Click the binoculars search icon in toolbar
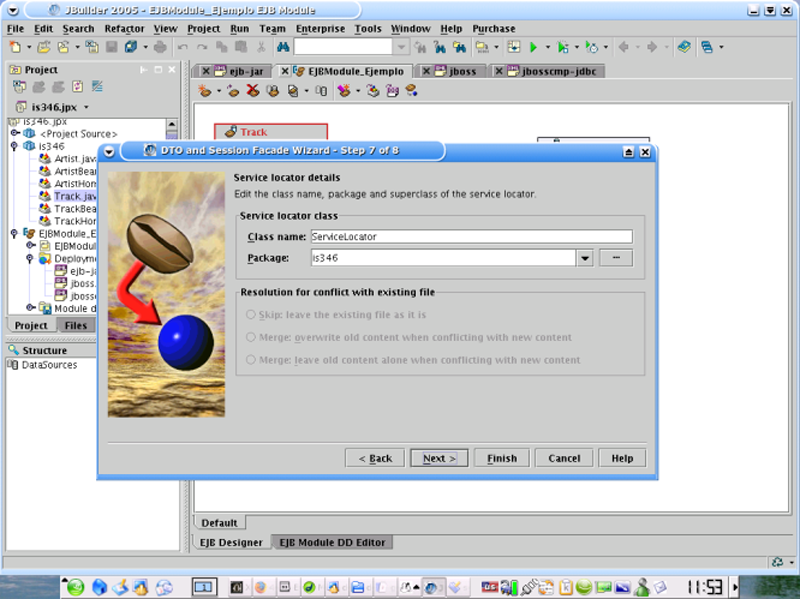 [283, 47]
